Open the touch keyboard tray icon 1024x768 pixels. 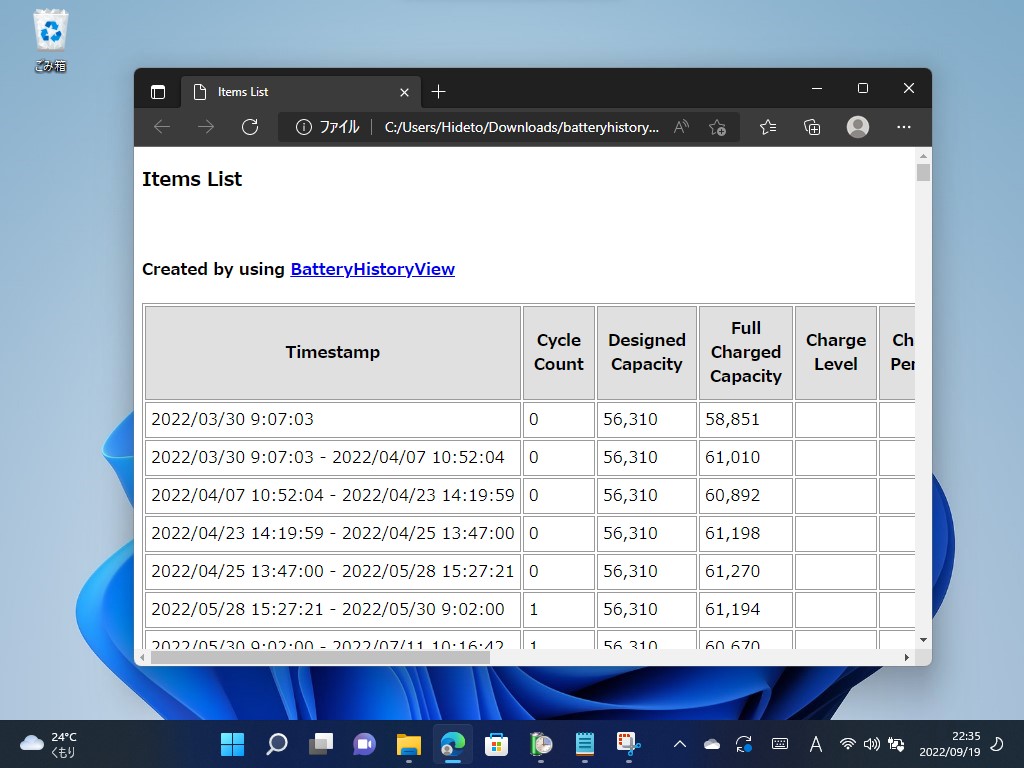(780, 744)
